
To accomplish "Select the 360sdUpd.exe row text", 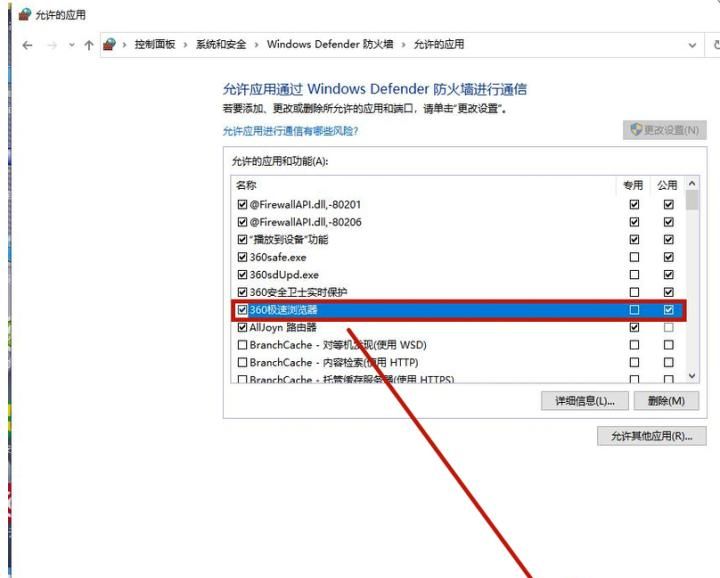I will tap(284, 275).
